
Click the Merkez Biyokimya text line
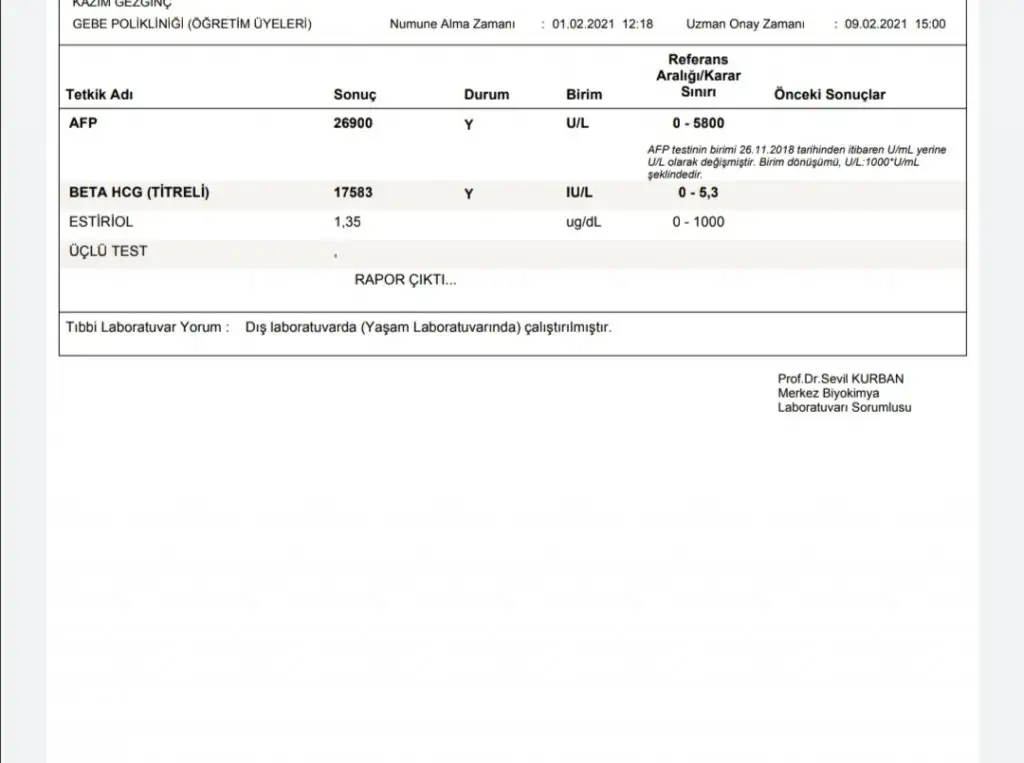828,393
